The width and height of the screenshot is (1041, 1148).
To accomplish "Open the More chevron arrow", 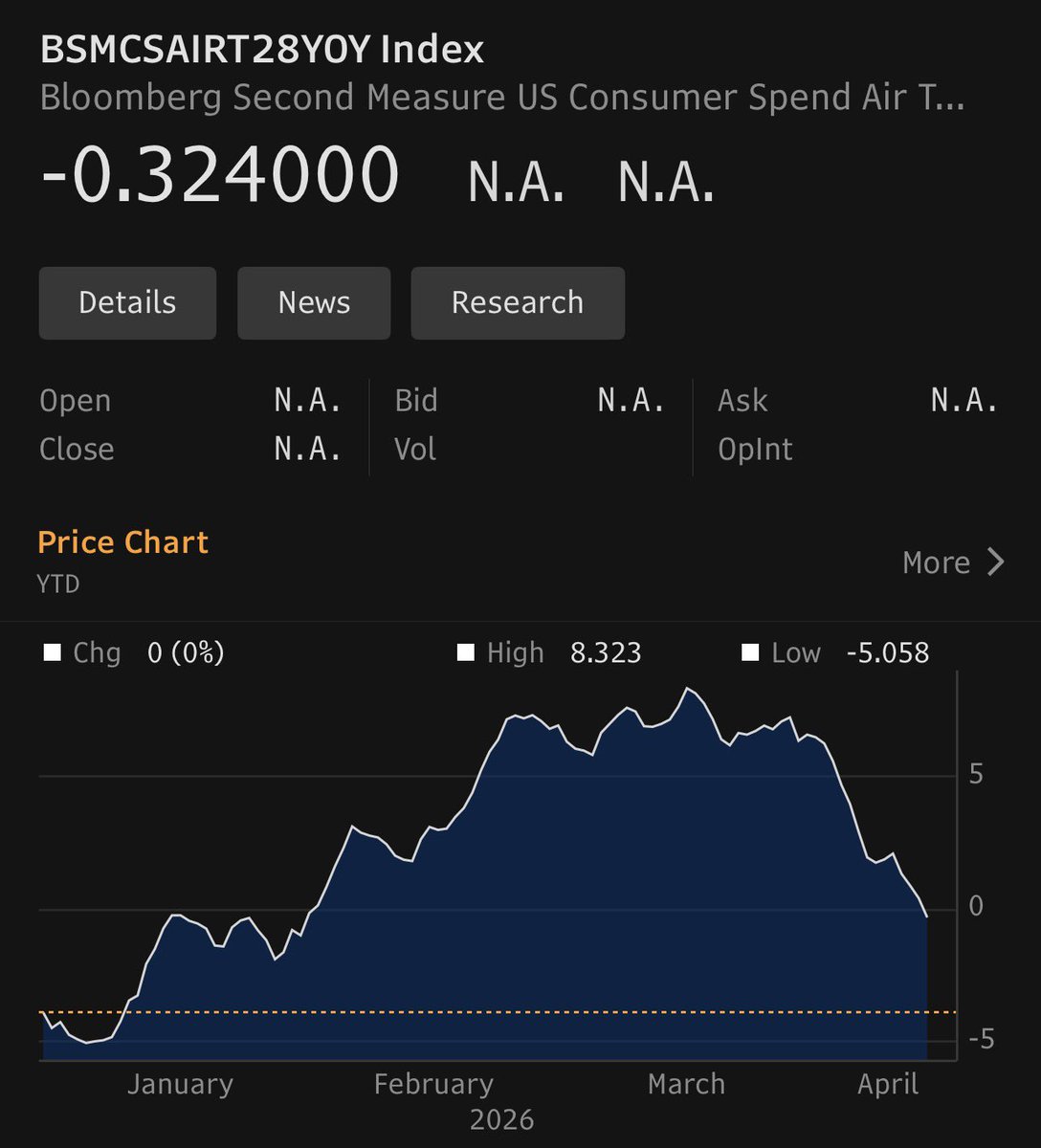I will click(994, 563).
